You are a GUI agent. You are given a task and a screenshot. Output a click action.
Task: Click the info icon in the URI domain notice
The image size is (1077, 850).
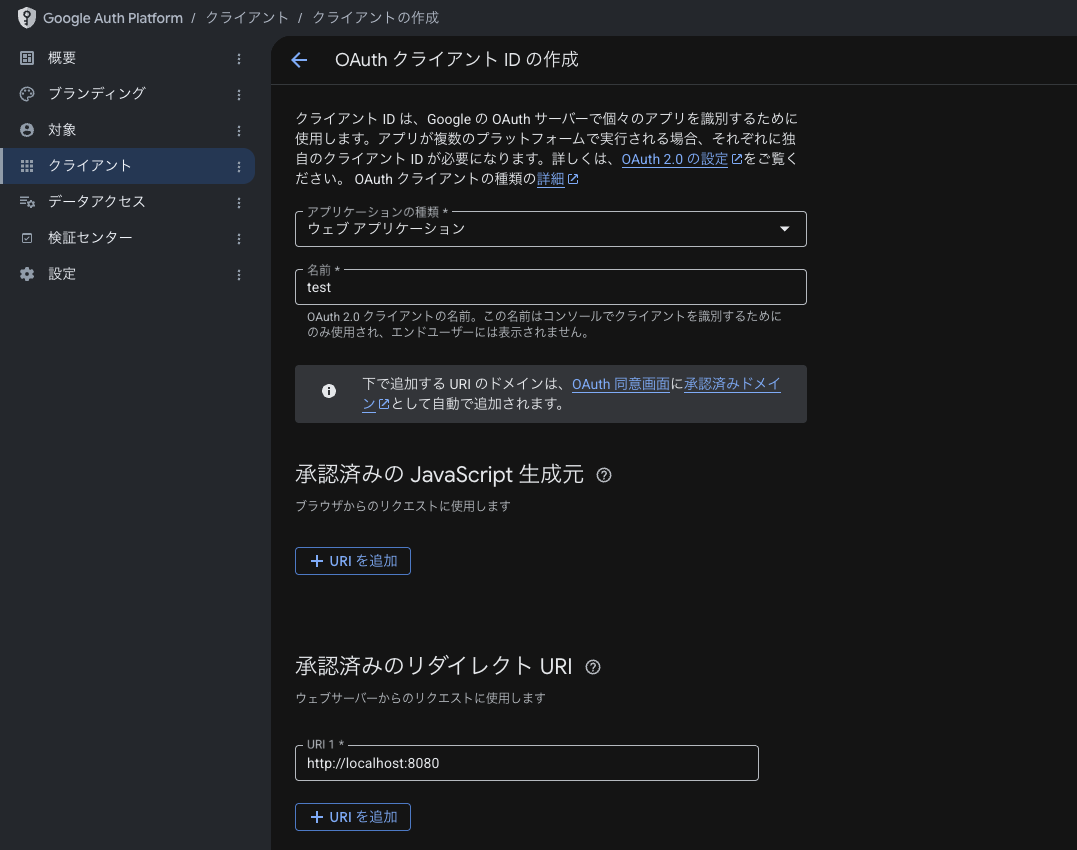click(329, 391)
